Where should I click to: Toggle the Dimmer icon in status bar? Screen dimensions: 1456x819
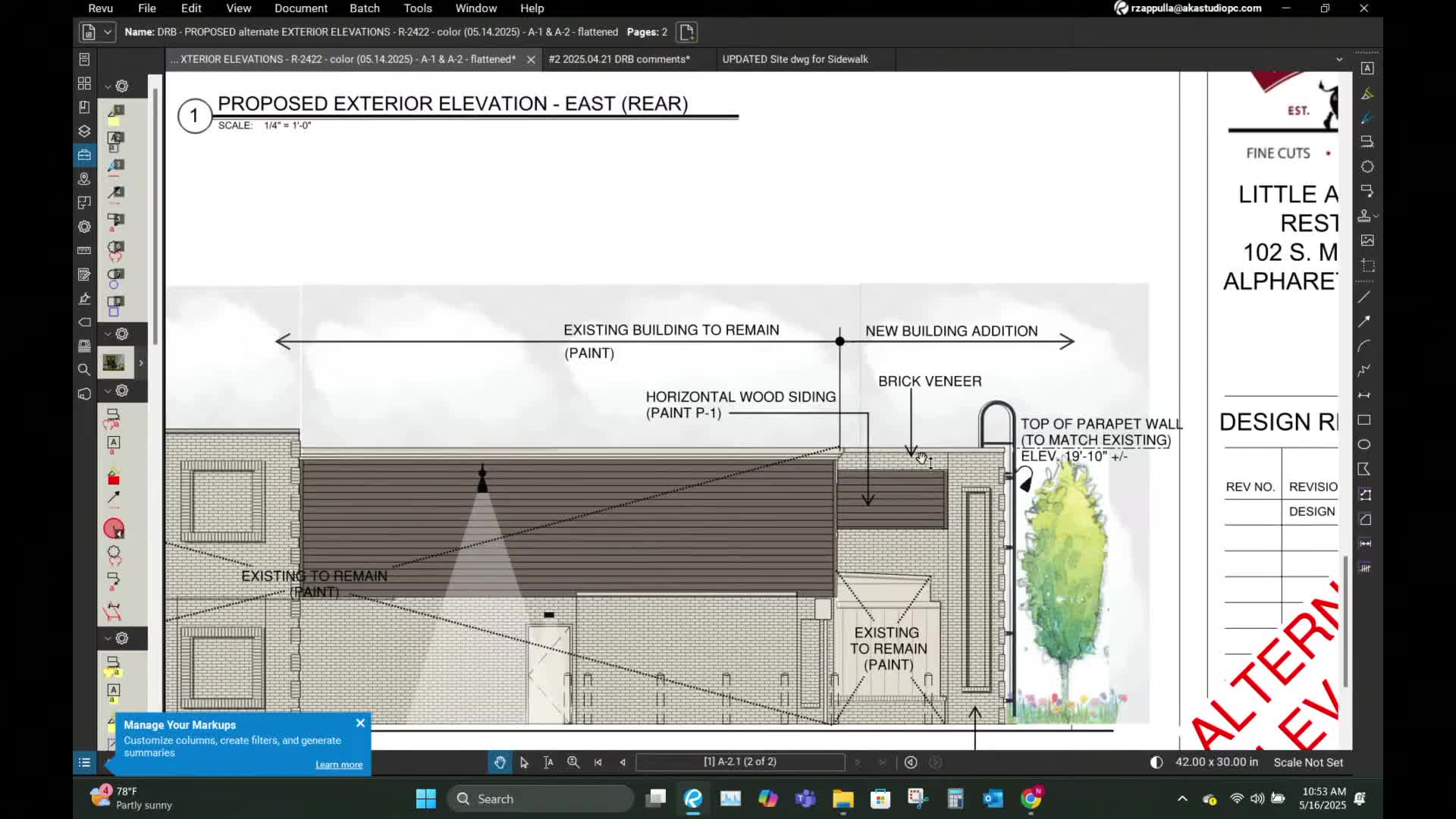(x=1156, y=763)
